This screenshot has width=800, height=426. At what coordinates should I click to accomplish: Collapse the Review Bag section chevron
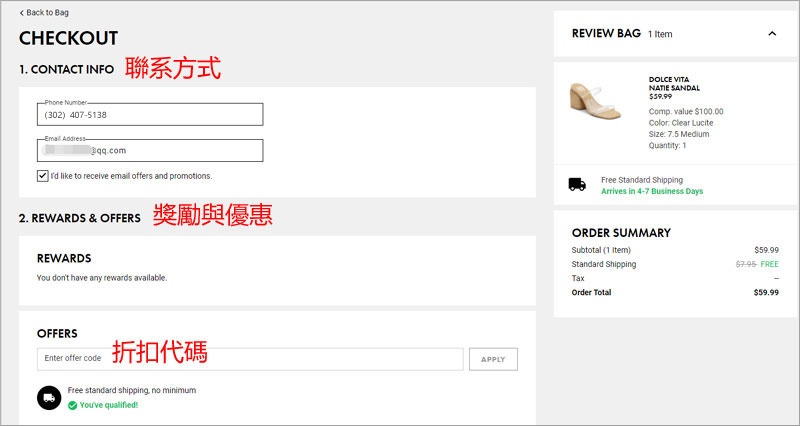click(771, 34)
